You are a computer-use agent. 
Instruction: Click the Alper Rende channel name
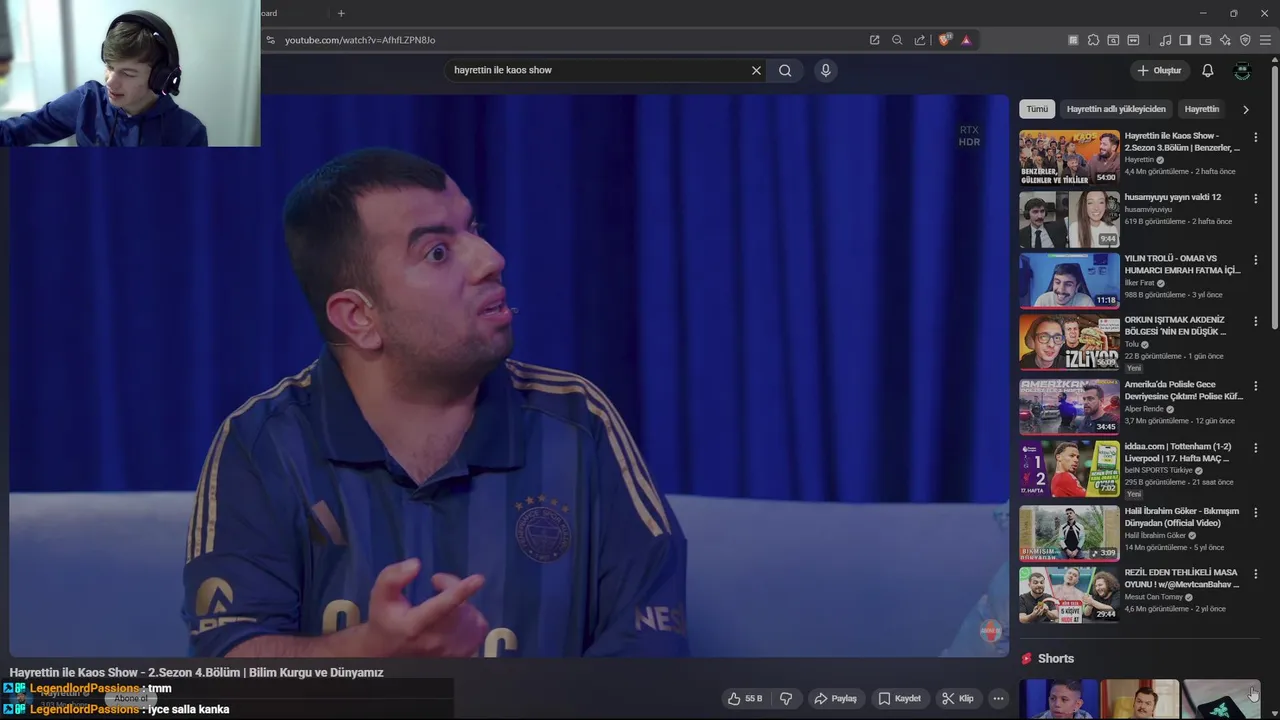(x=1144, y=409)
